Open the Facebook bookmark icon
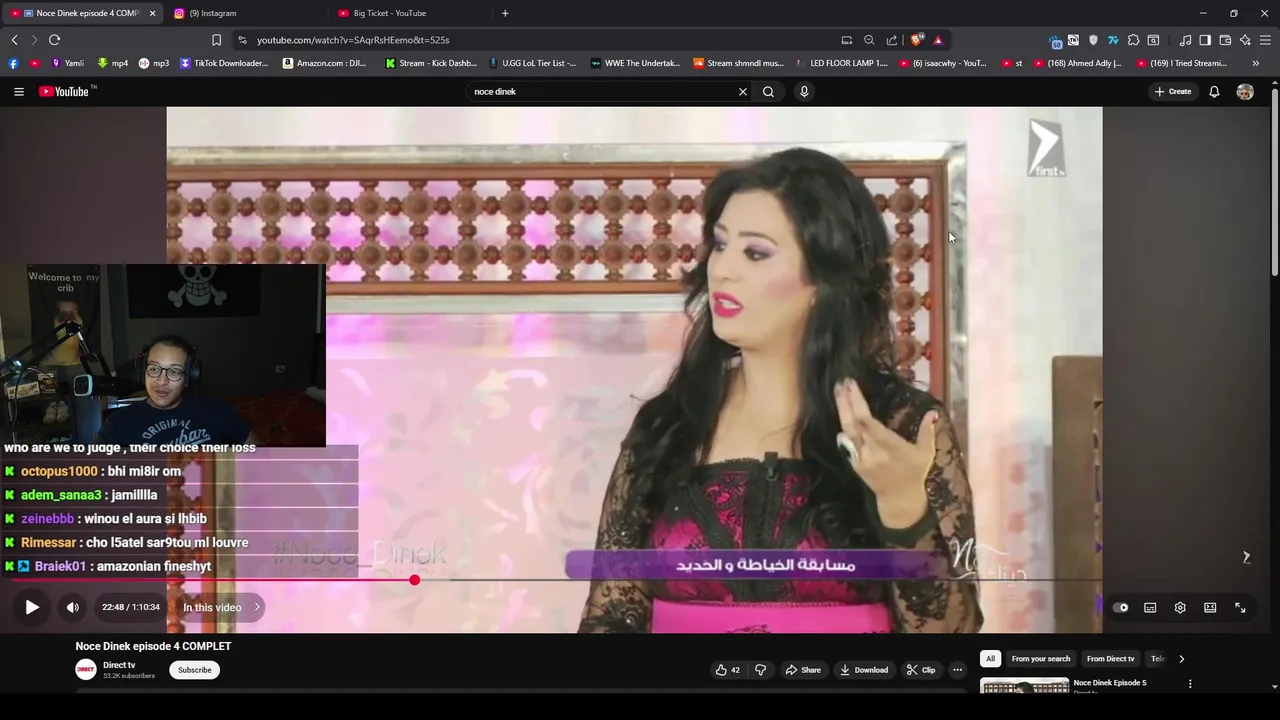The height and width of the screenshot is (720, 1280). 13,63
